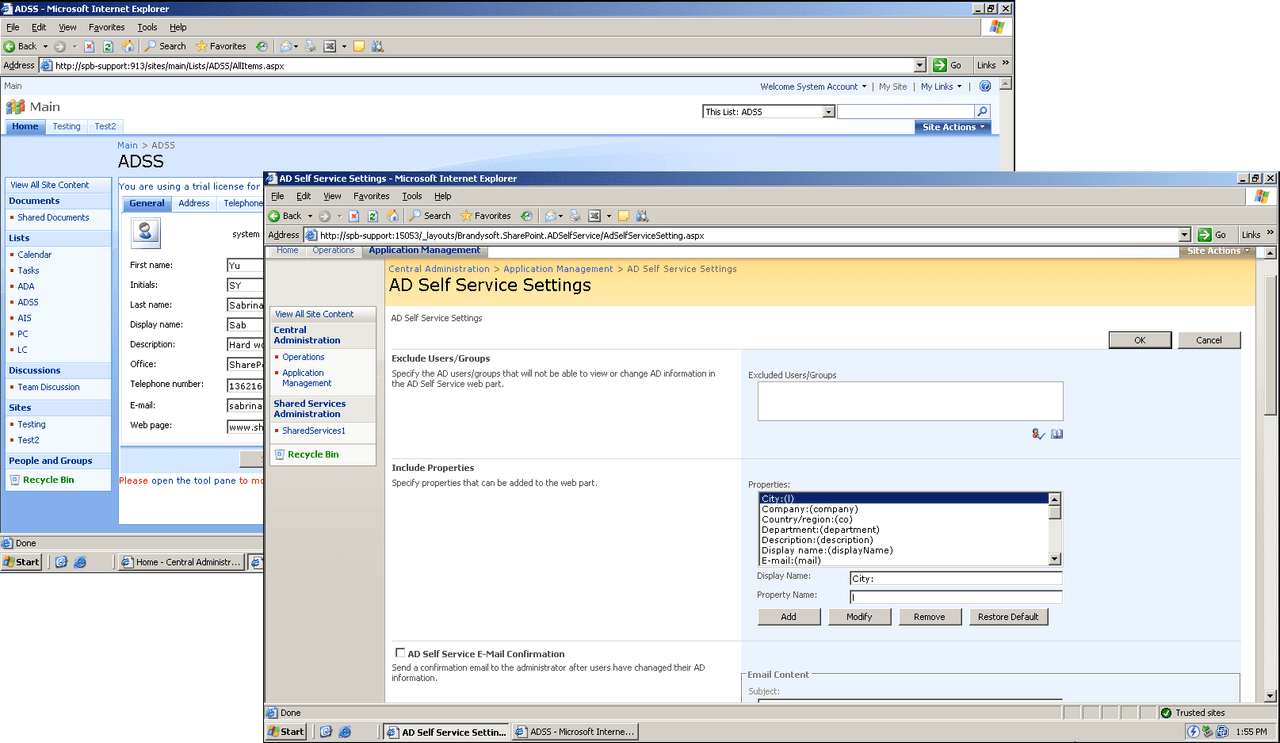
Task: Click OK button on AD Self Service Settings
Action: (1139, 340)
